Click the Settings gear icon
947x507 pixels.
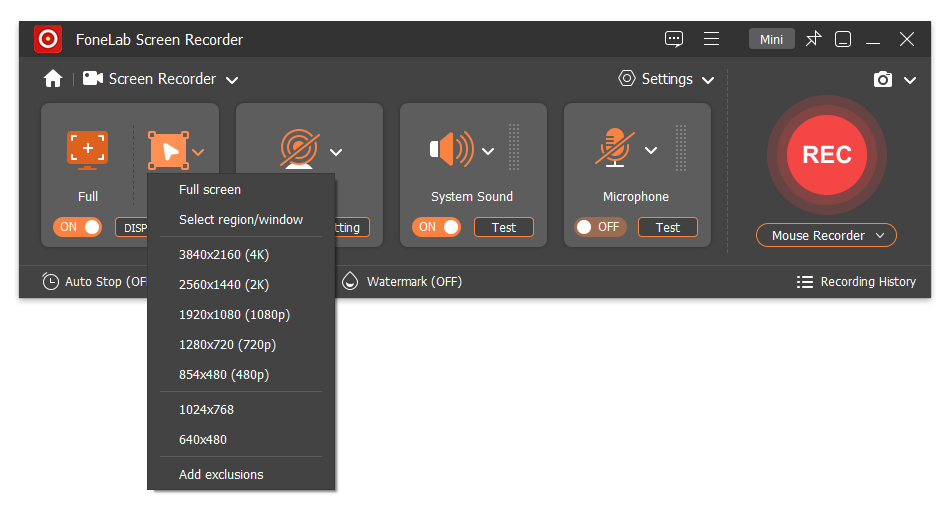click(x=627, y=79)
